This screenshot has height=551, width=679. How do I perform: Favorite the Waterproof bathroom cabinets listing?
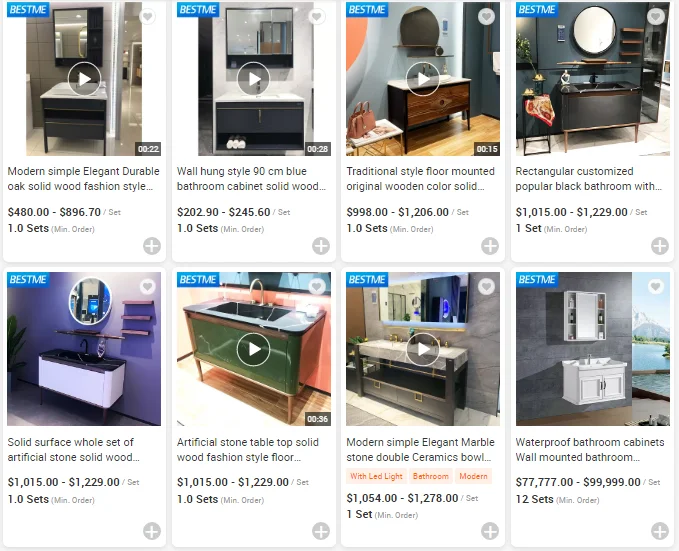click(x=656, y=286)
